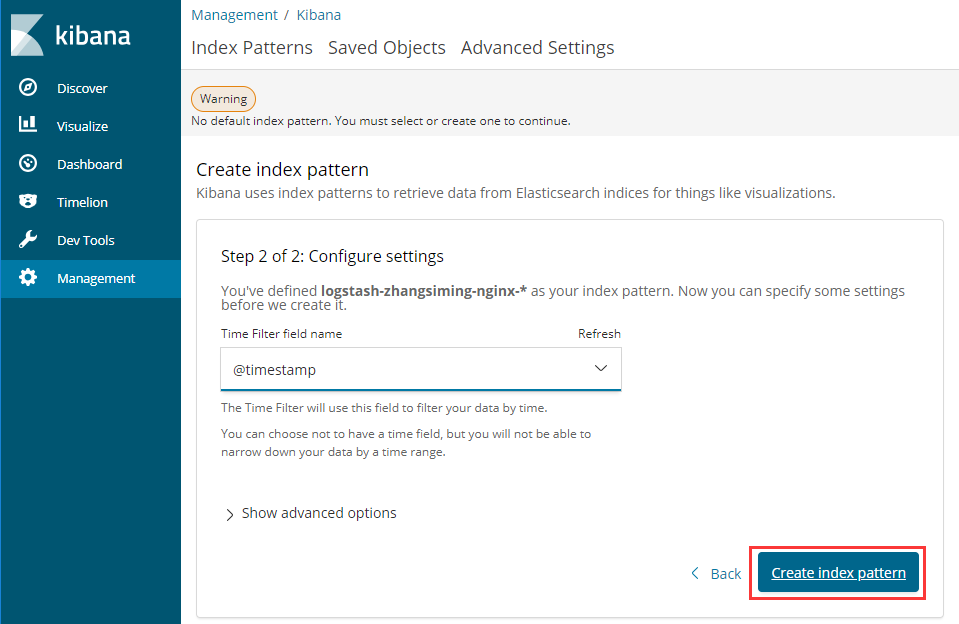
Task: Go to Visualize in the sidebar
Action: click(83, 126)
